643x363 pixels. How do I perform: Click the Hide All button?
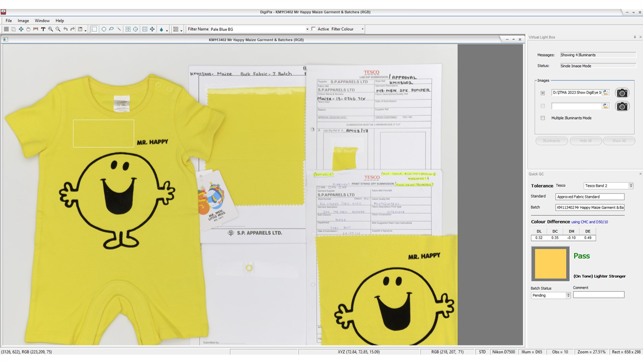tap(585, 141)
